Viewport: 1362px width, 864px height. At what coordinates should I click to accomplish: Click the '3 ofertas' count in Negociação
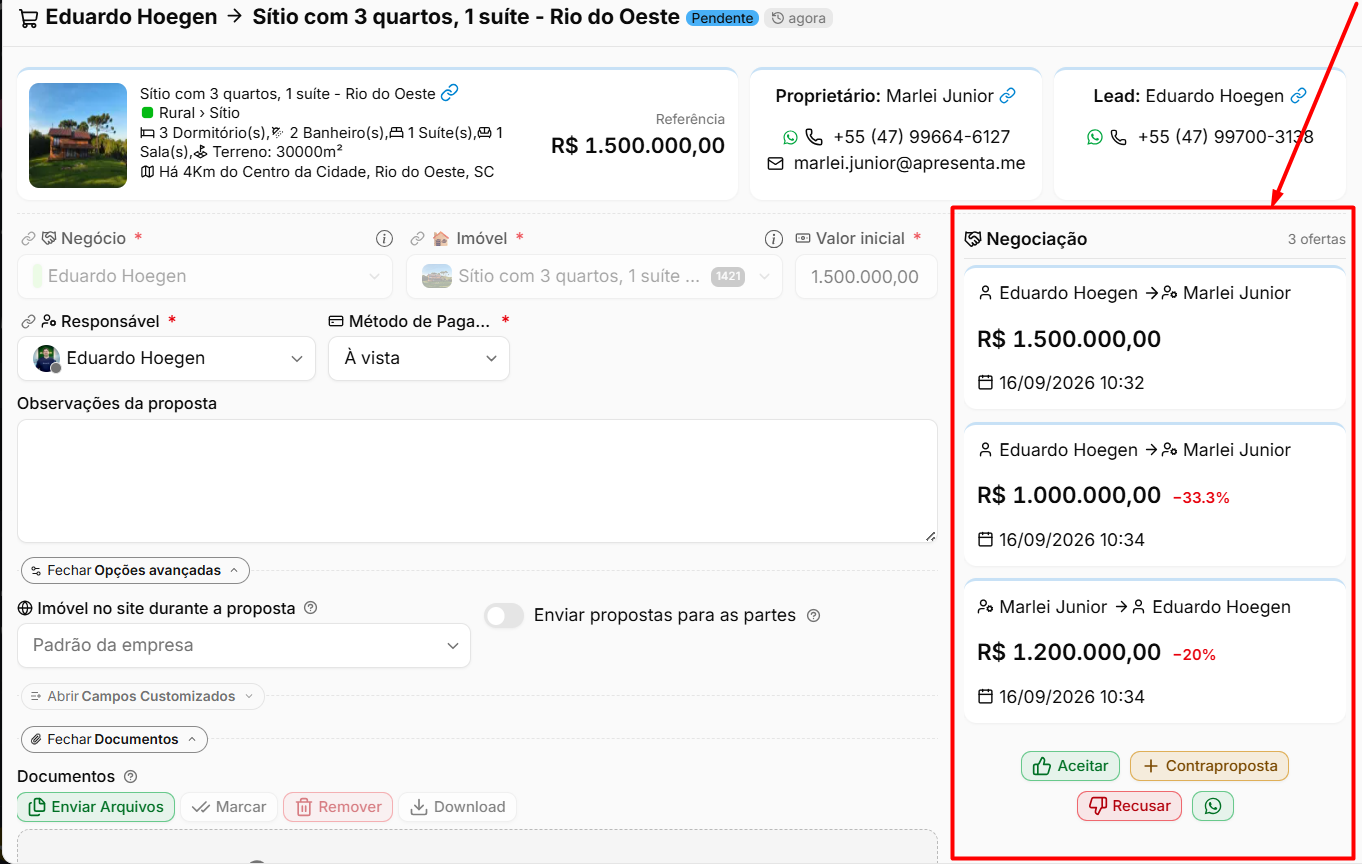coord(1316,240)
